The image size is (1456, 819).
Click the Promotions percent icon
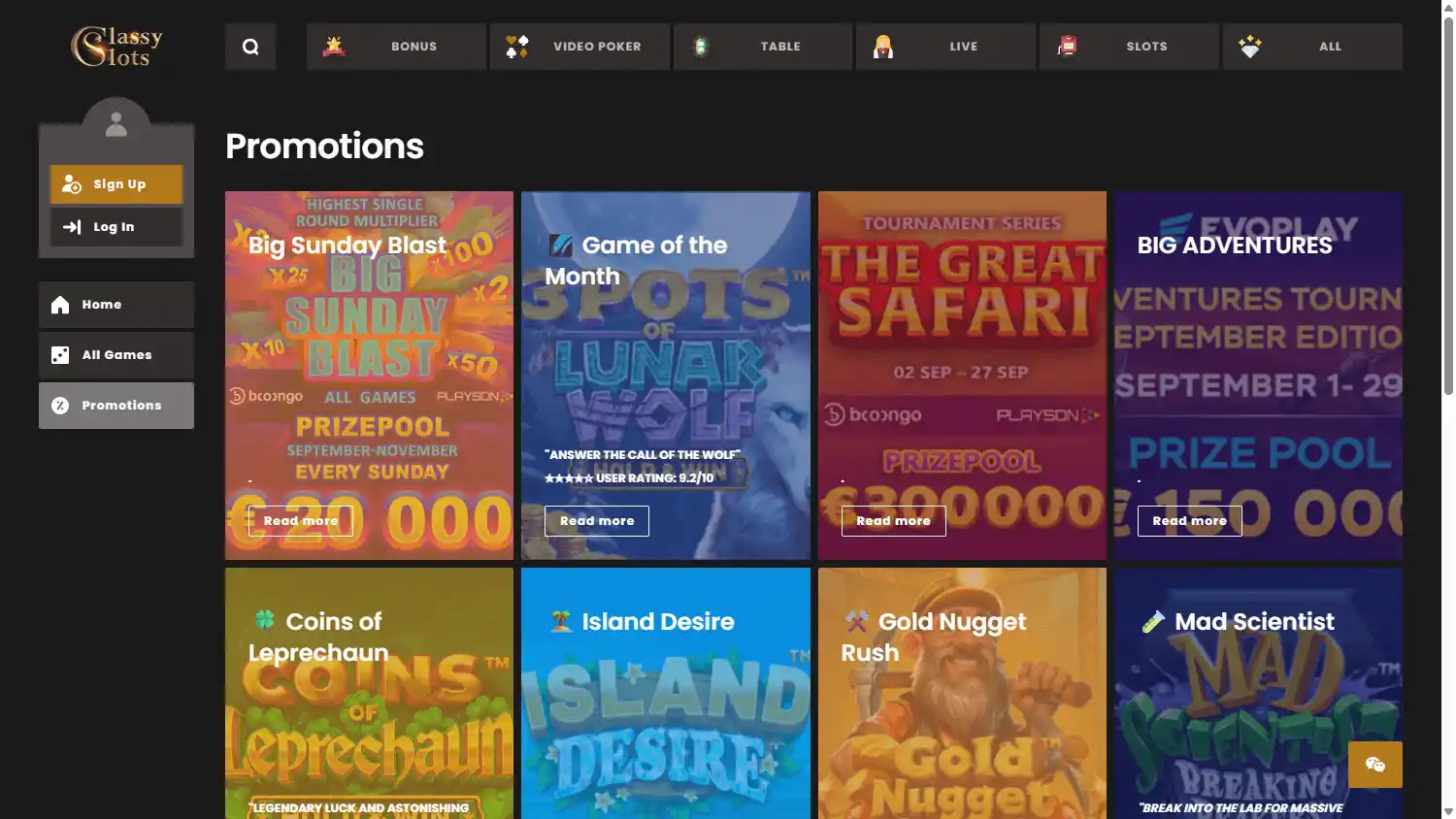pos(60,406)
